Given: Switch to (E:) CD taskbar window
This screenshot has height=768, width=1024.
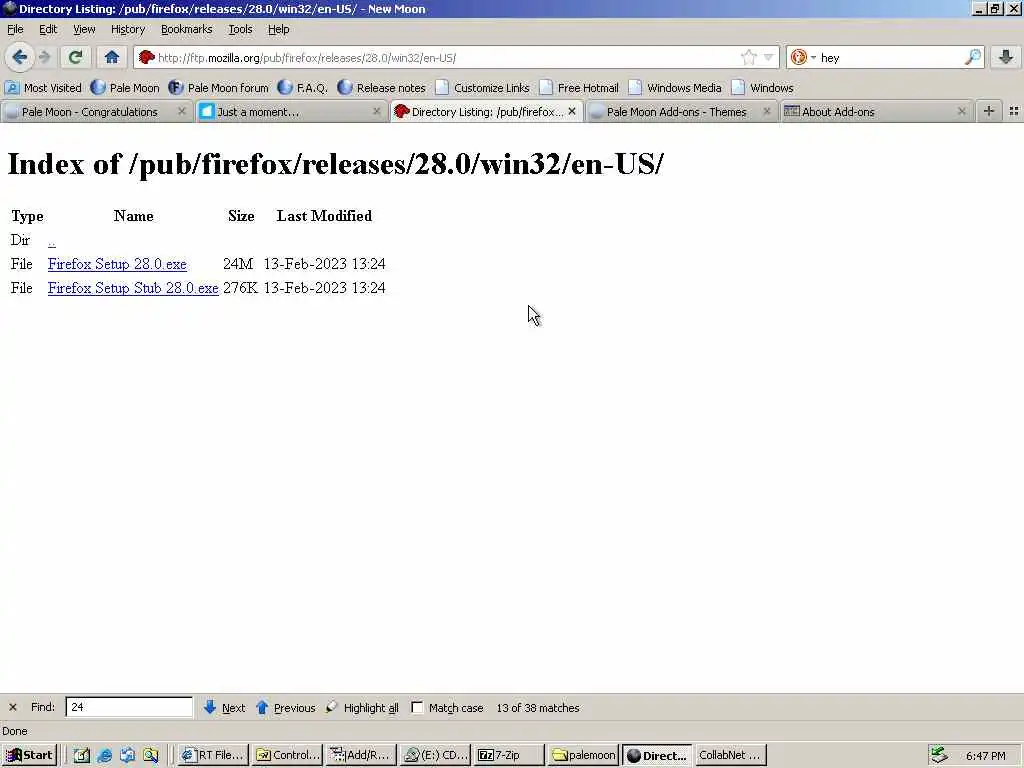Looking at the screenshot, I should (436, 756).
